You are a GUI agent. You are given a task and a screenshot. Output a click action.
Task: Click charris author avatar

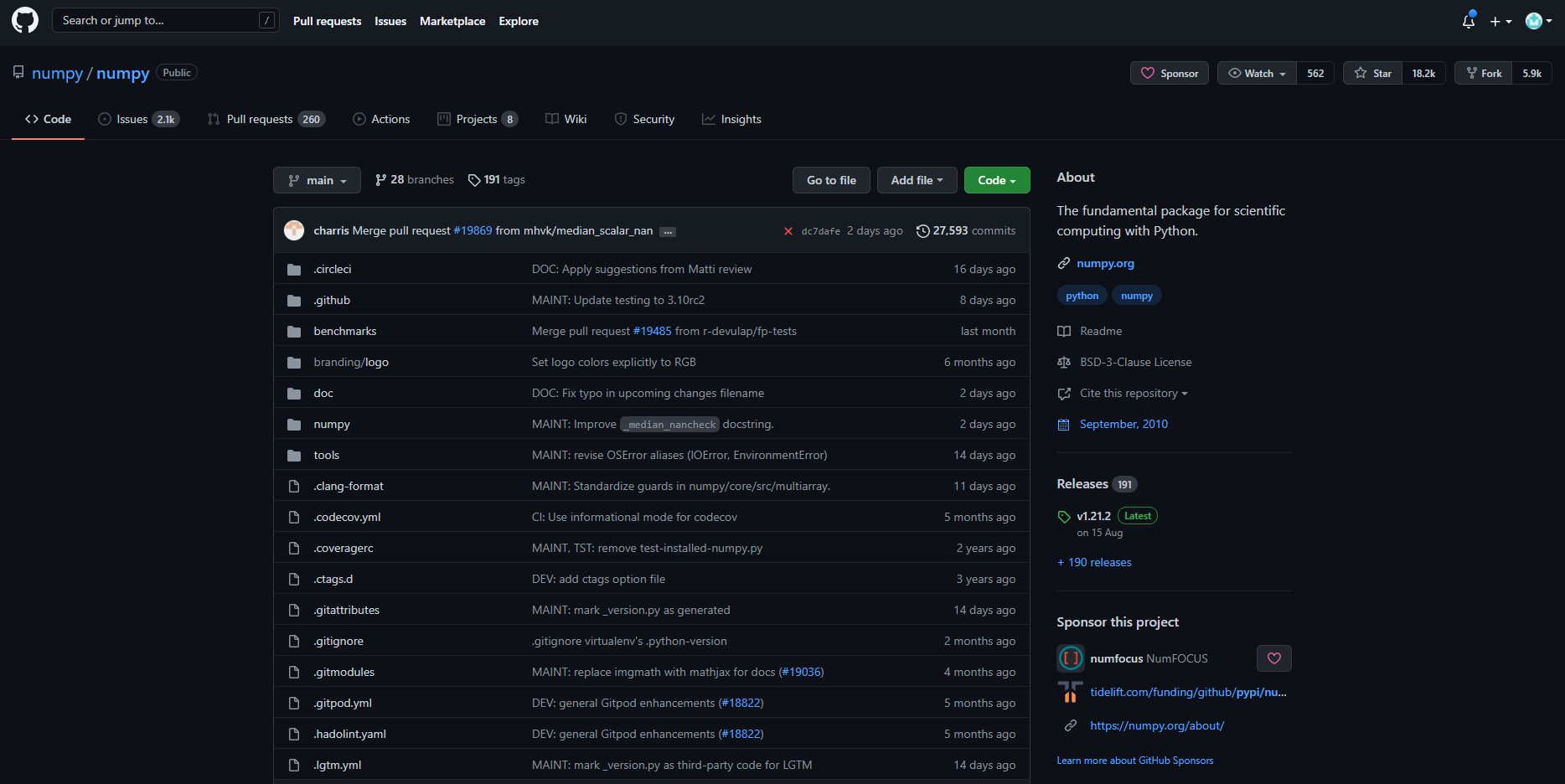point(294,230)
